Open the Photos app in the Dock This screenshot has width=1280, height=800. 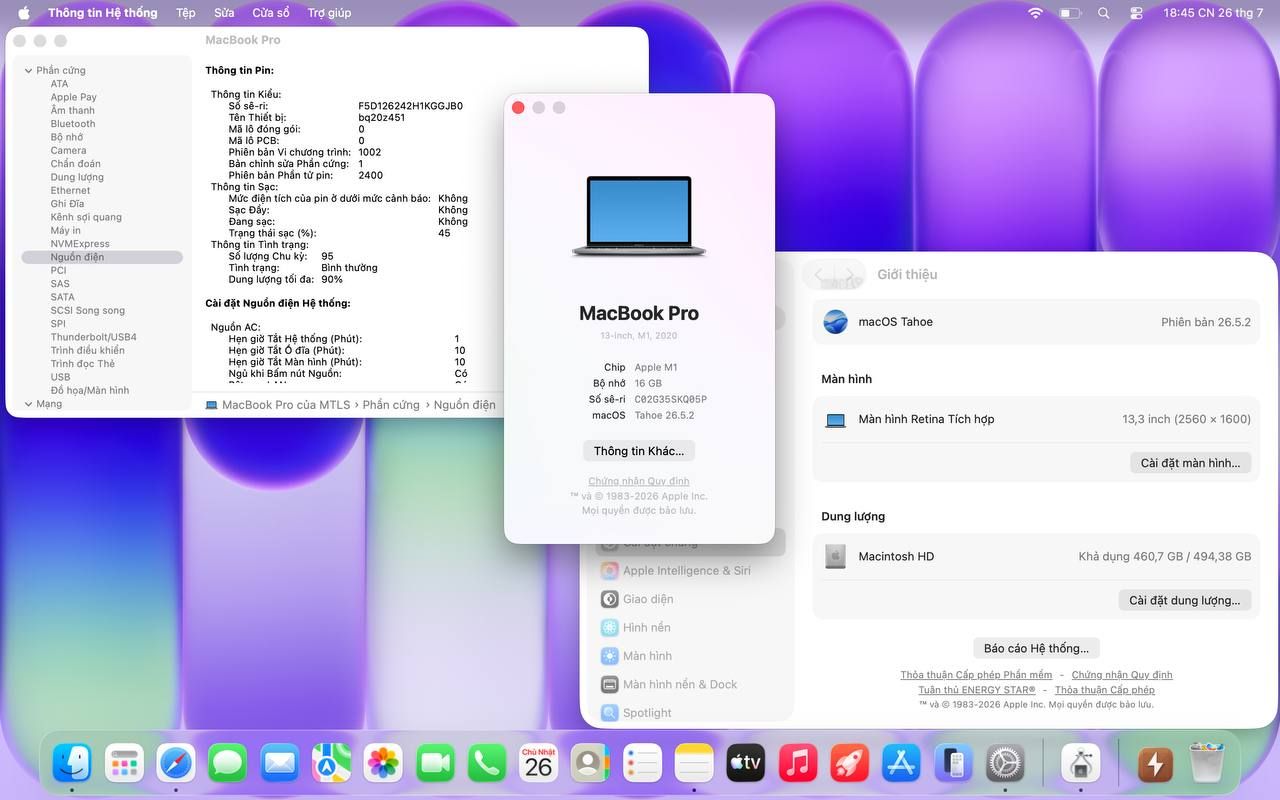click(x=383, y=764)
